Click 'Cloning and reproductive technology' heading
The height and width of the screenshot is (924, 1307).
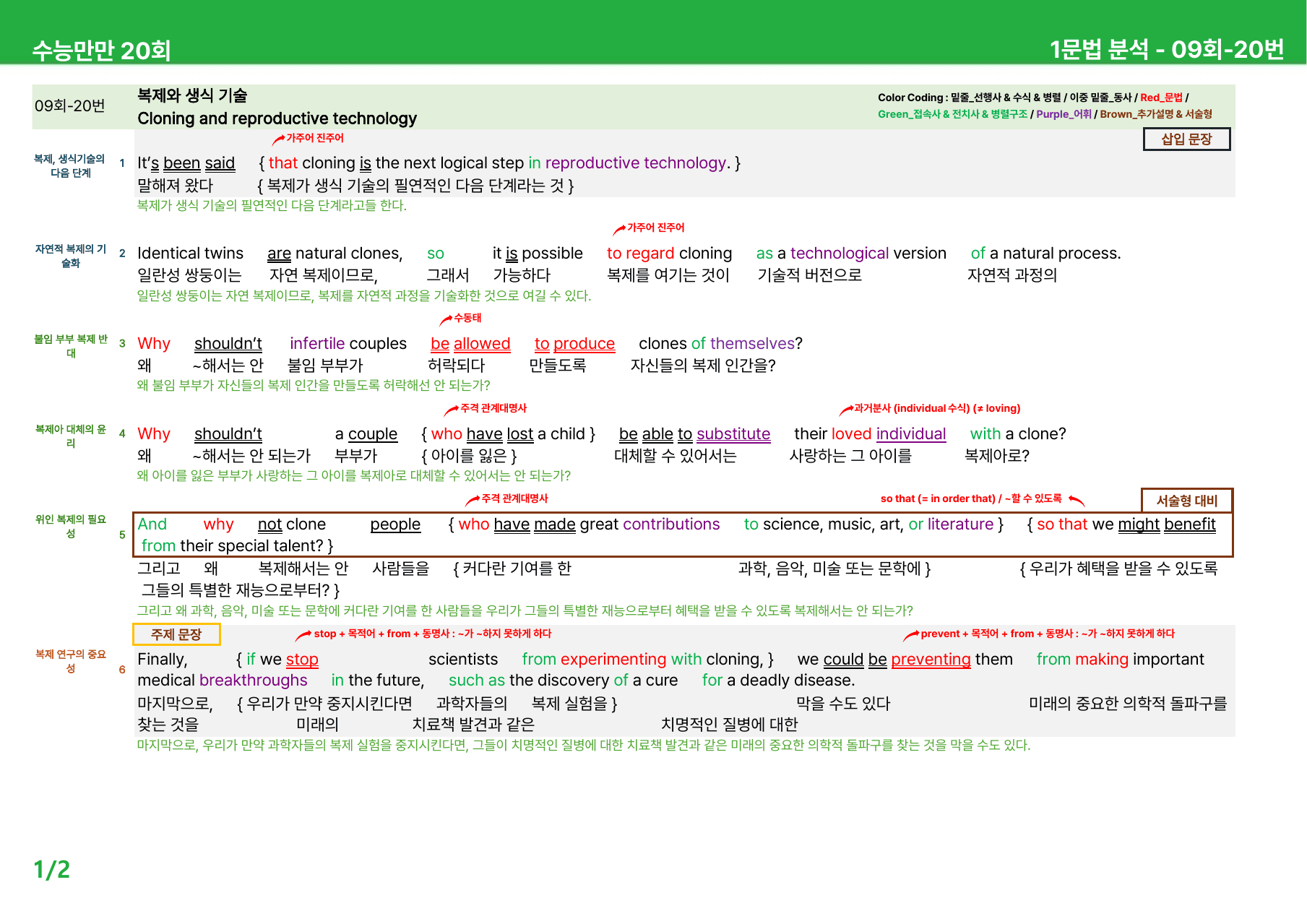(x=277, y=118)
